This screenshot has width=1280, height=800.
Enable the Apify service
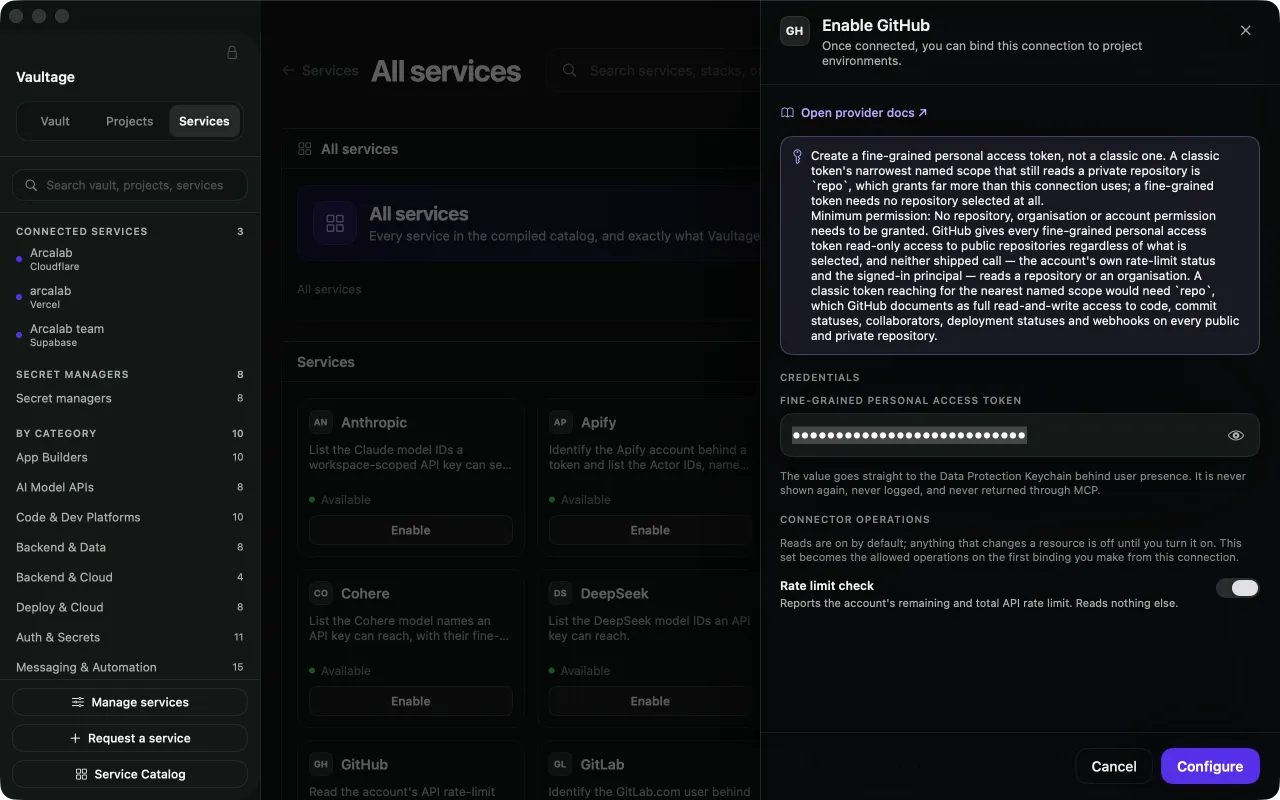click(650, 530)
